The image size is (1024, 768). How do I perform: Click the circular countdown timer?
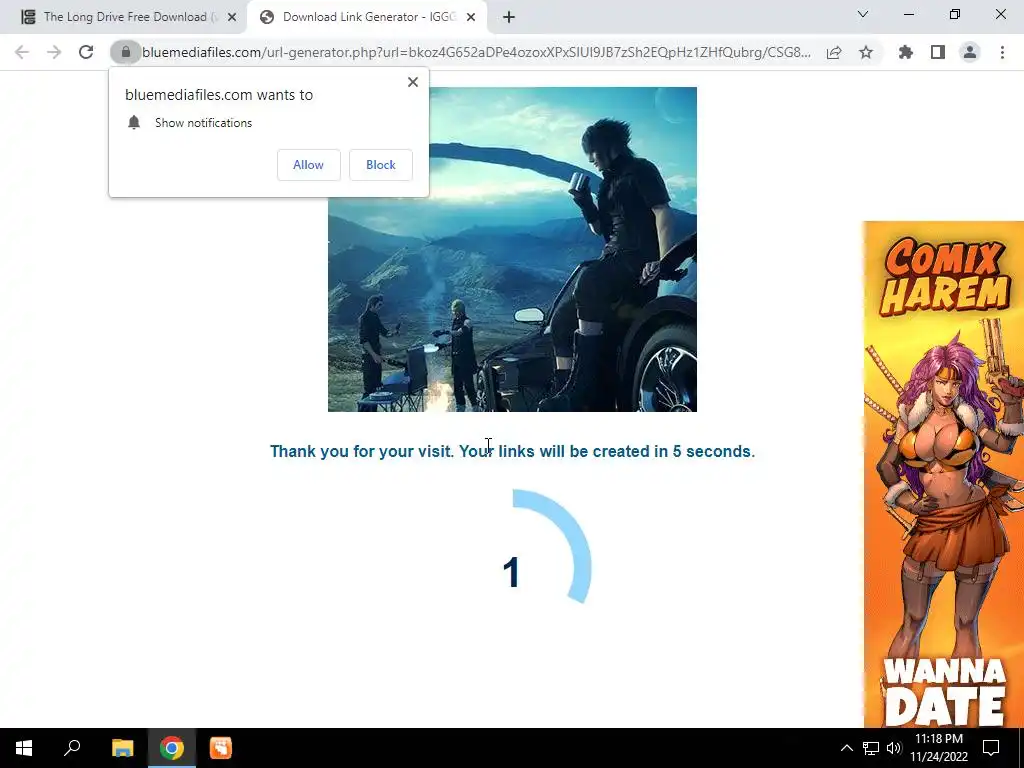pos(513,569)
